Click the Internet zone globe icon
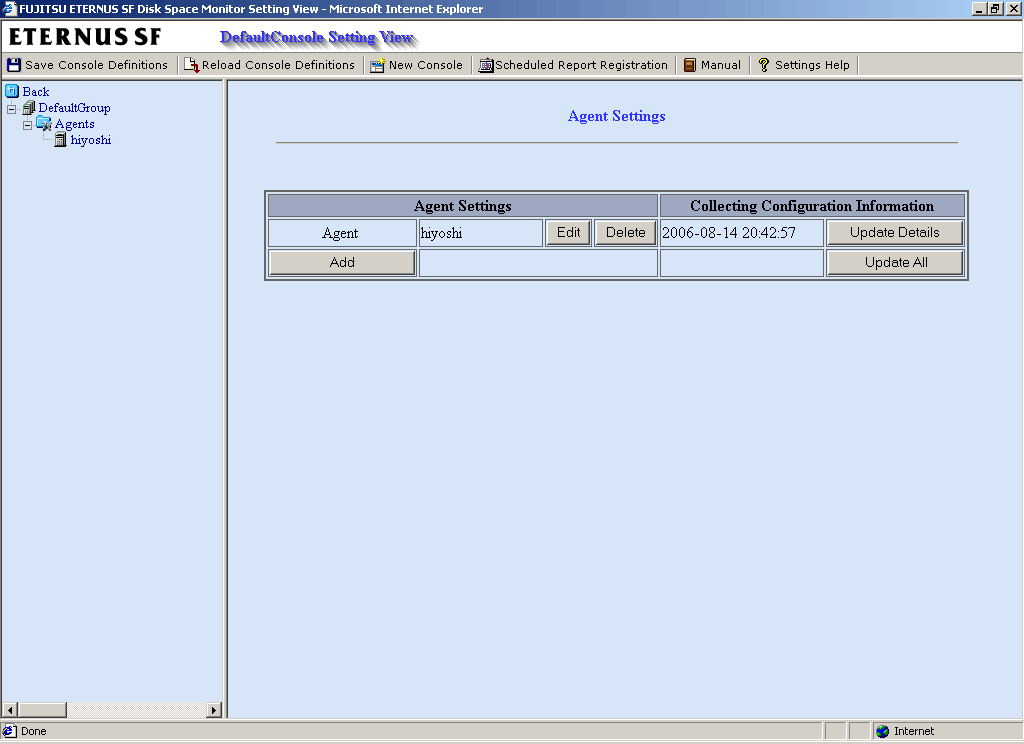 883,731
